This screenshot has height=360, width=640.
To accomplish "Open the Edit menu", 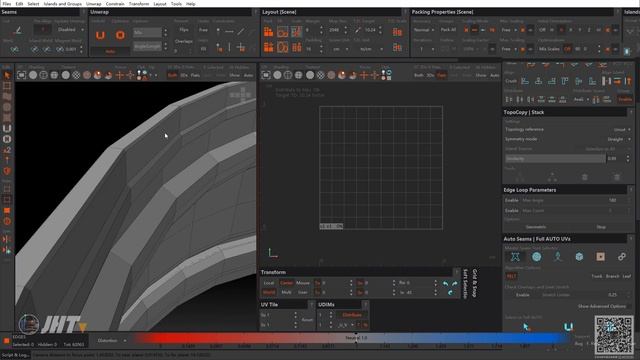I will point(19,4).
